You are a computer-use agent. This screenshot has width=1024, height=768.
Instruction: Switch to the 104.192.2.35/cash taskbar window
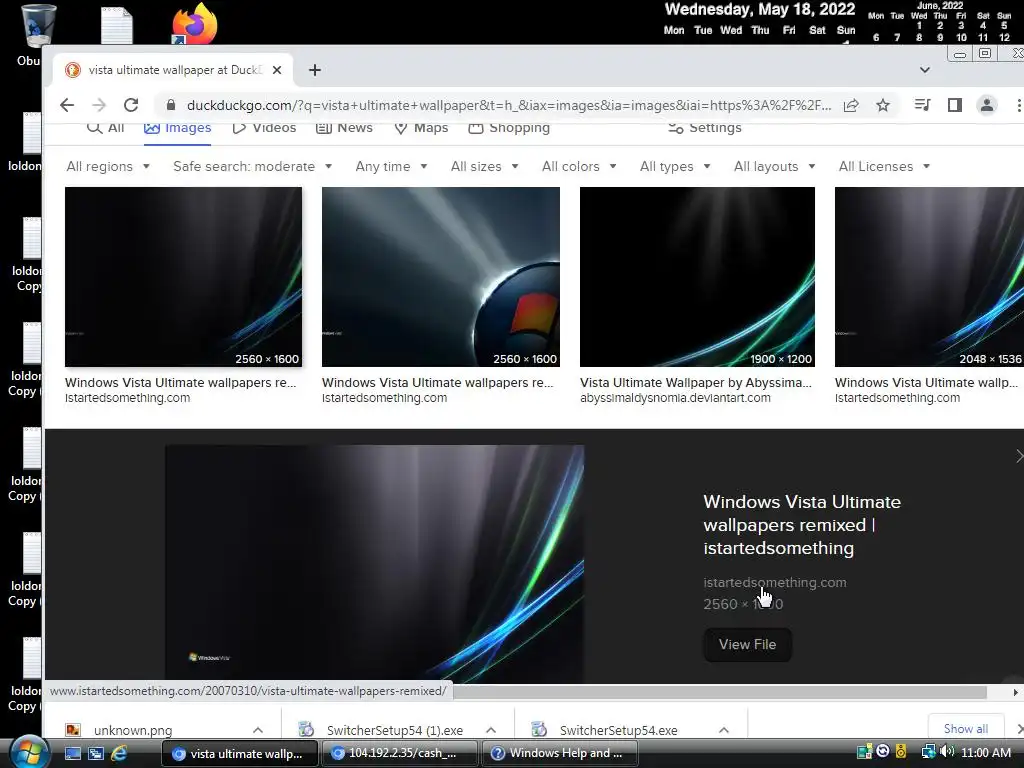tap(400, 753)
